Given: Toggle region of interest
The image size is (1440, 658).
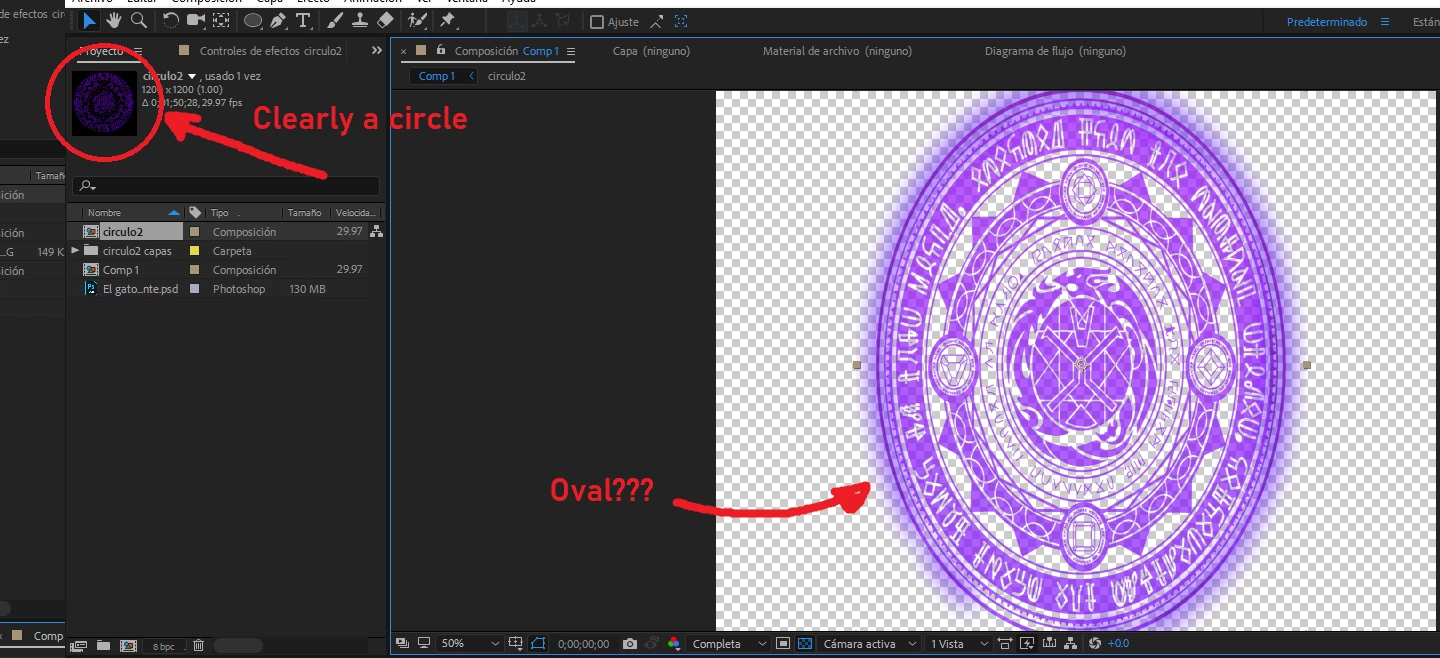Looking at the screenshot, I should 783,643.
